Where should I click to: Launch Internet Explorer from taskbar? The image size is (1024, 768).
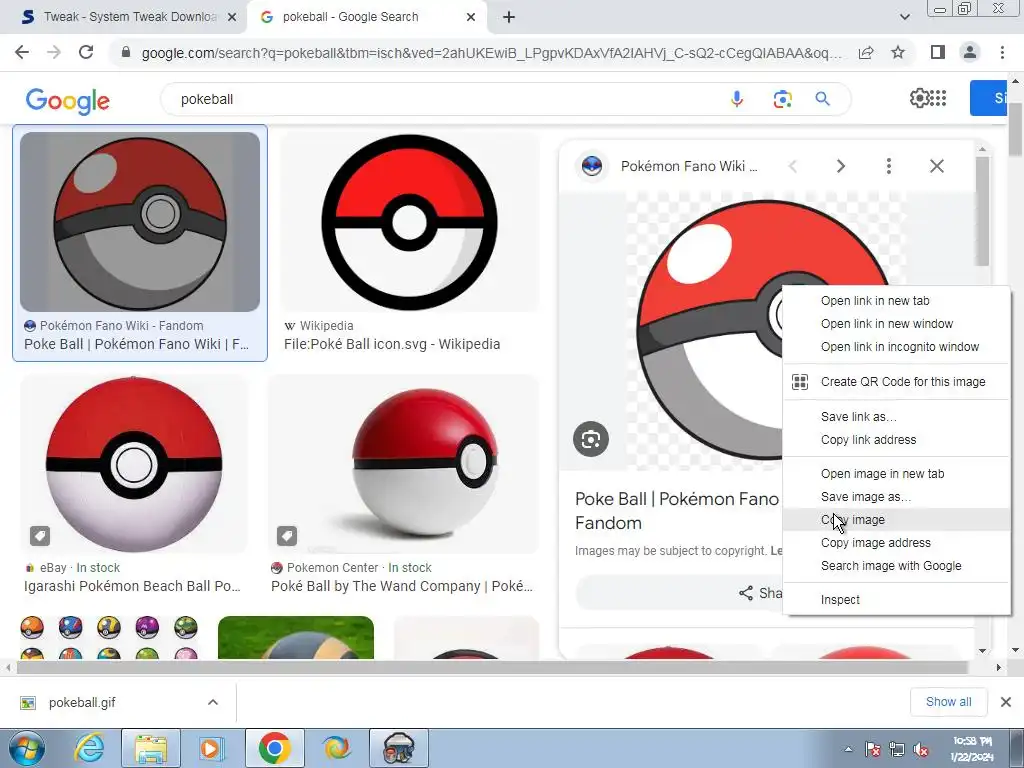coord(89,748)
